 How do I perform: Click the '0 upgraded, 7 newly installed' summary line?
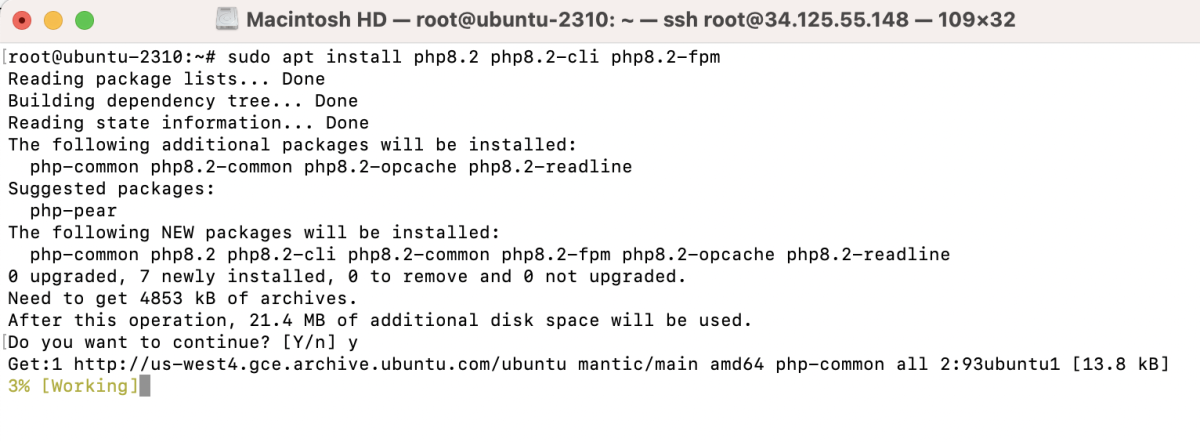(x=347, y=276)
